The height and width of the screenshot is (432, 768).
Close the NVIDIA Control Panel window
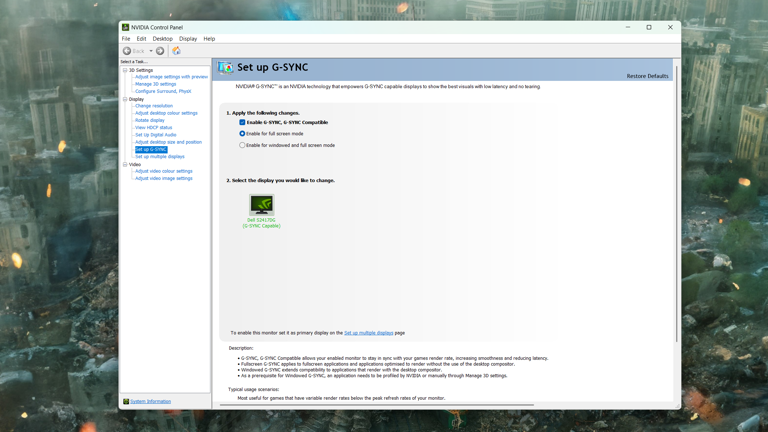tap(670, 27)
